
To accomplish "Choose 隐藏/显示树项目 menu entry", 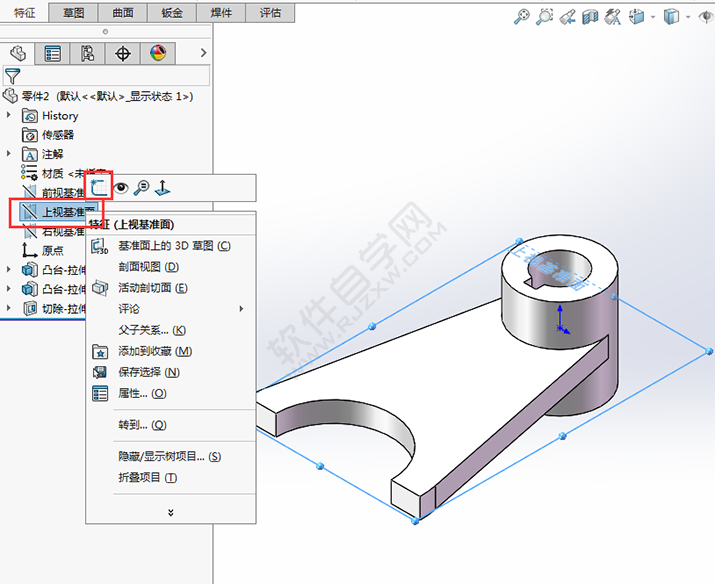I will (x=171, y=457).
